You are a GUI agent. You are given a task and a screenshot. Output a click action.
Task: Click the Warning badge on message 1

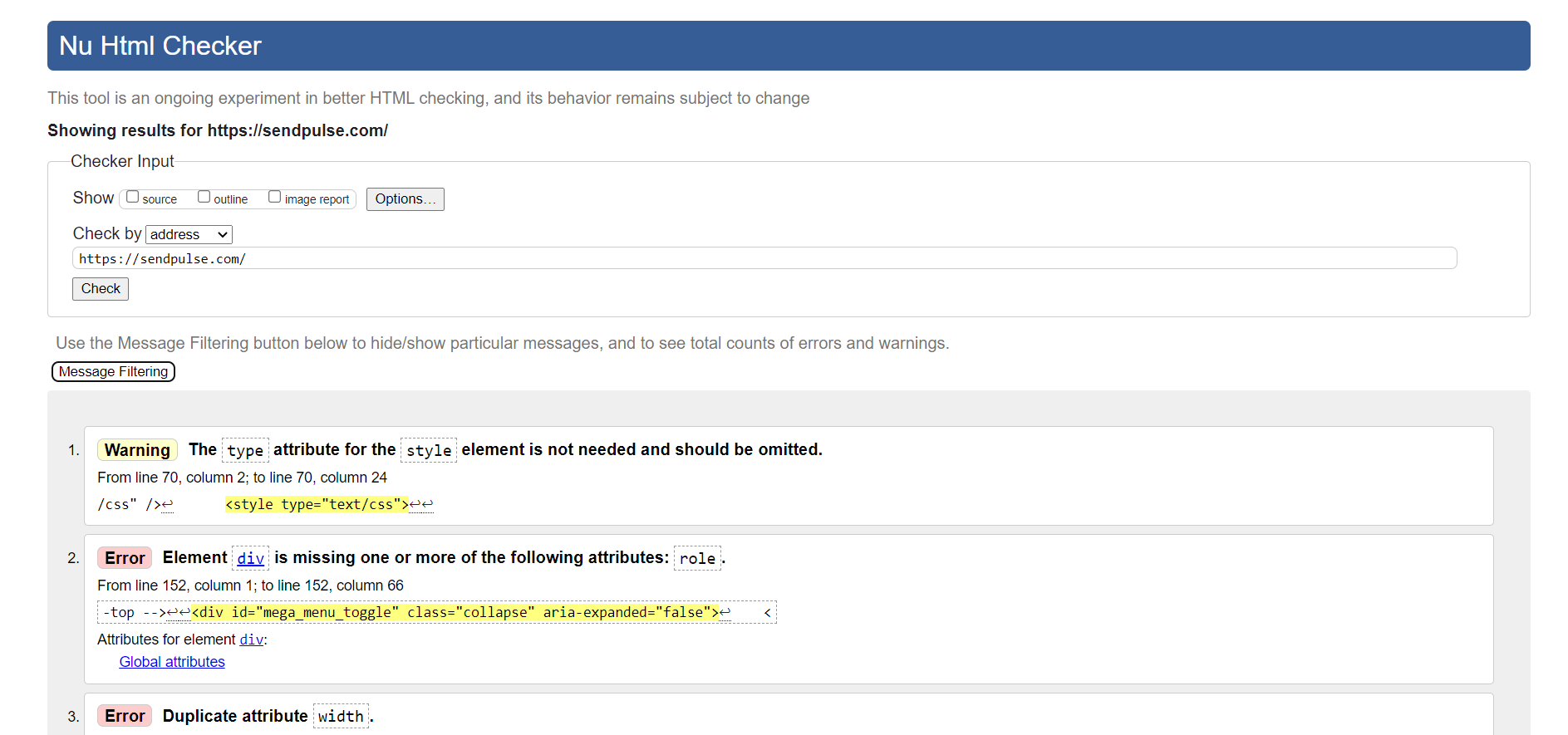137,450
